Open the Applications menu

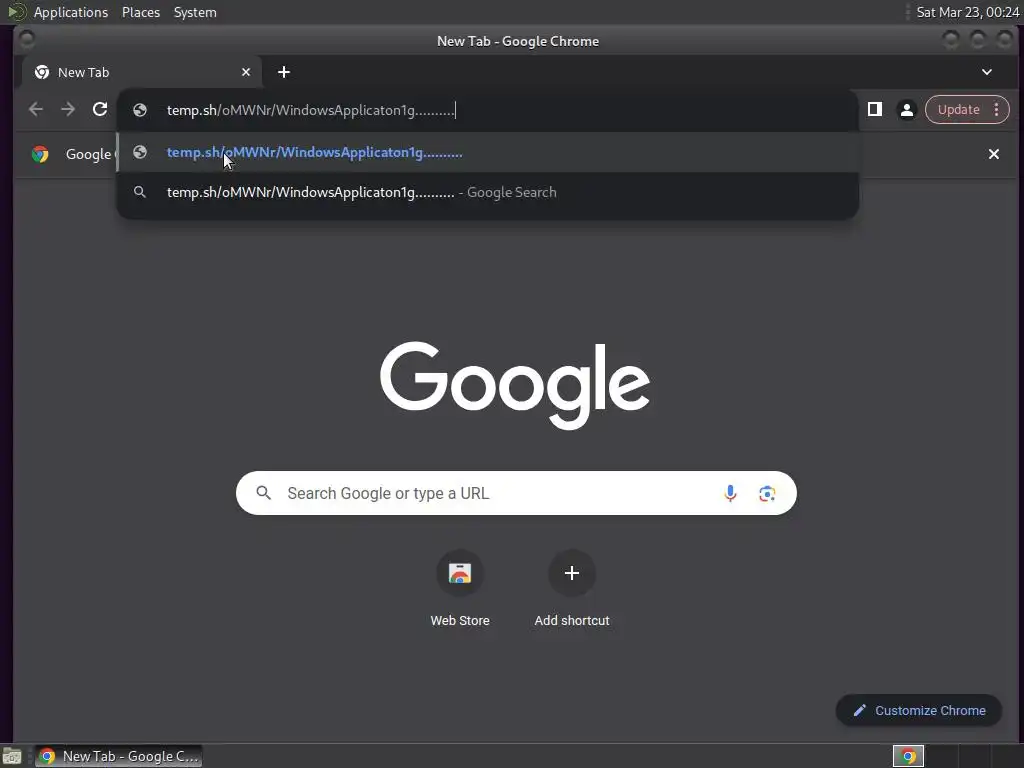point(71,12)
